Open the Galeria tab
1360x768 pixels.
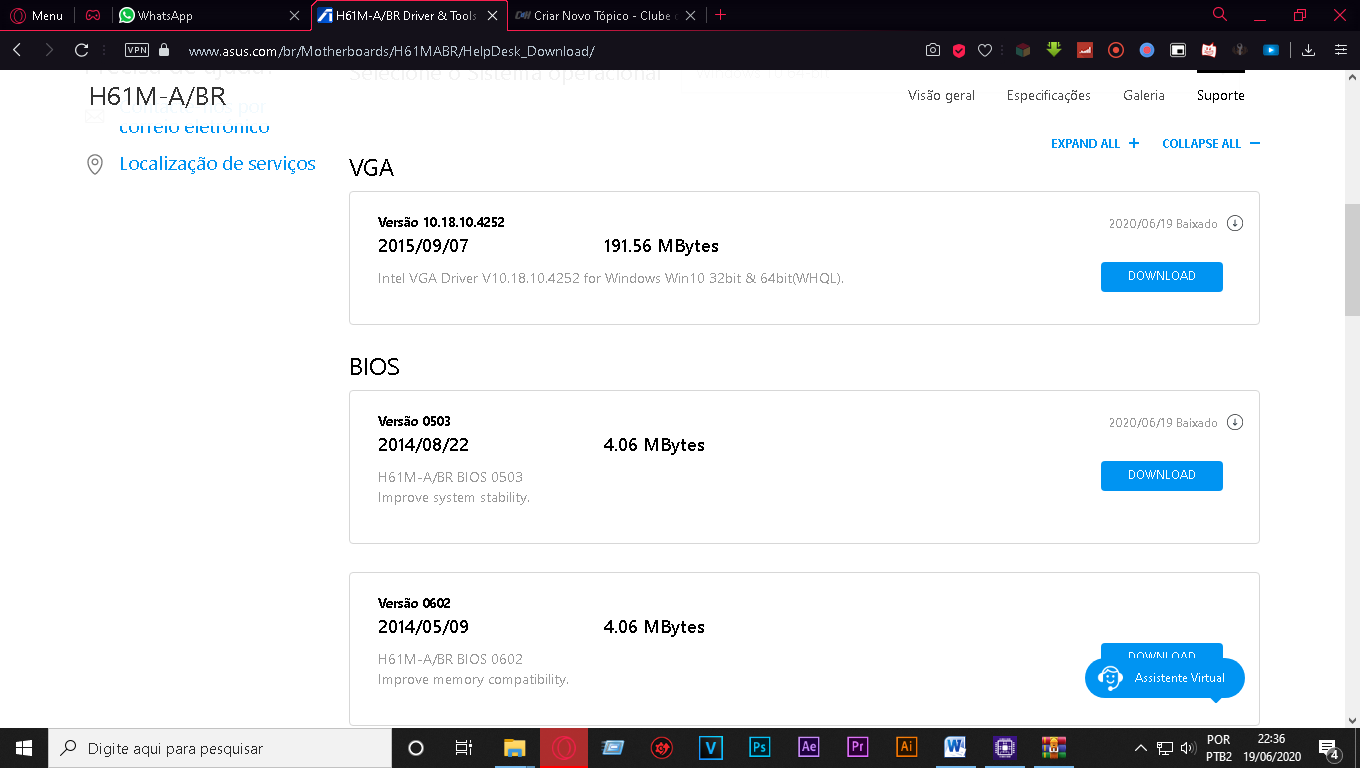click(1144, 96)
